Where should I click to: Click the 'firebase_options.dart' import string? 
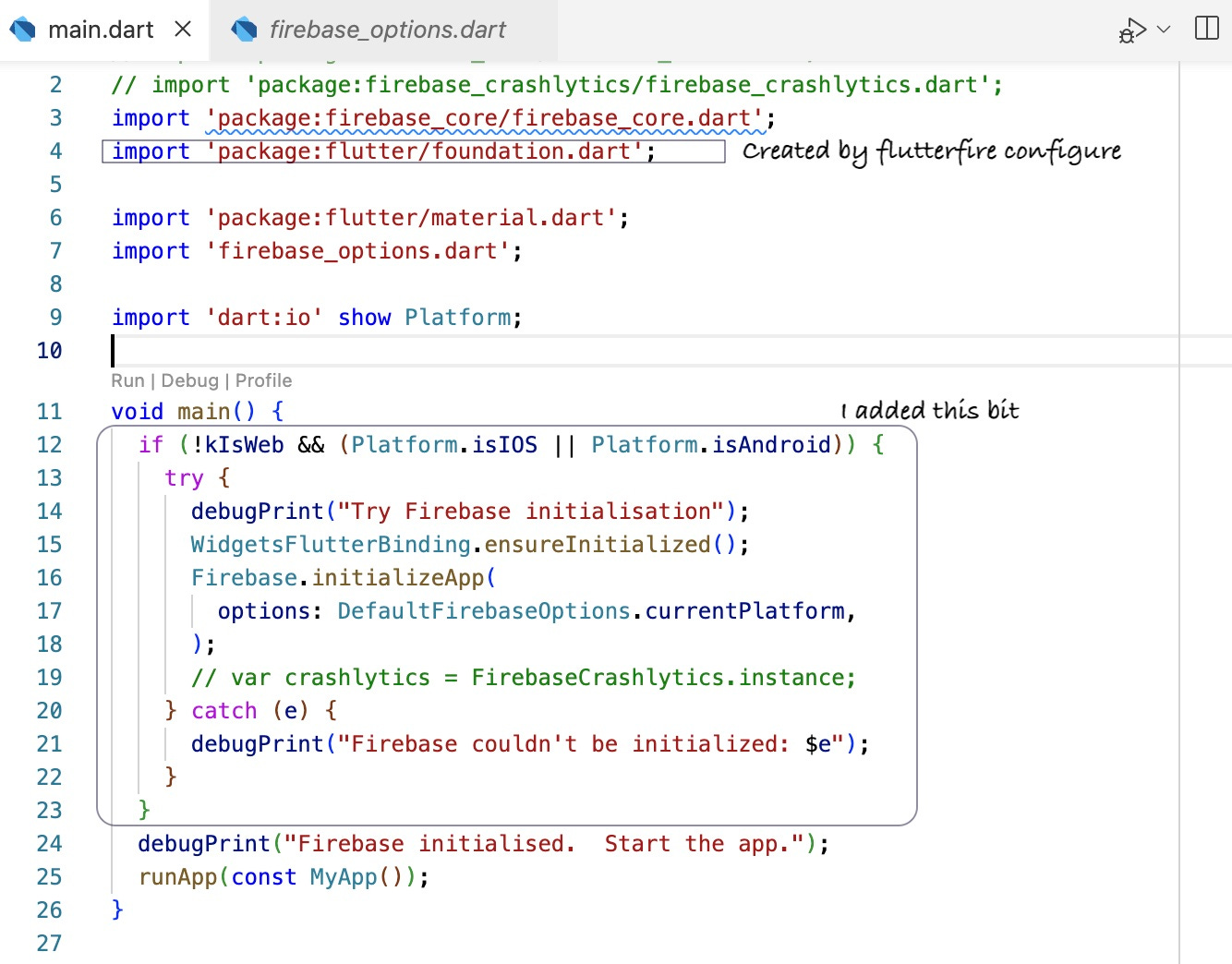357,251
